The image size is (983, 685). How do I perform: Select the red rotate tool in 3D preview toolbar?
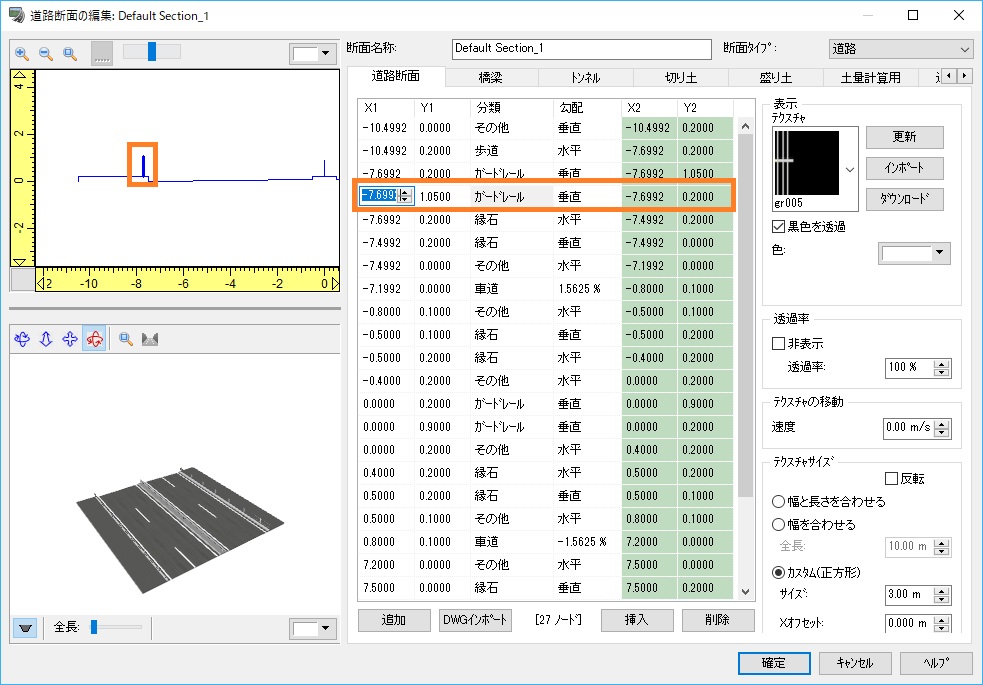click(x=94, y=339)
